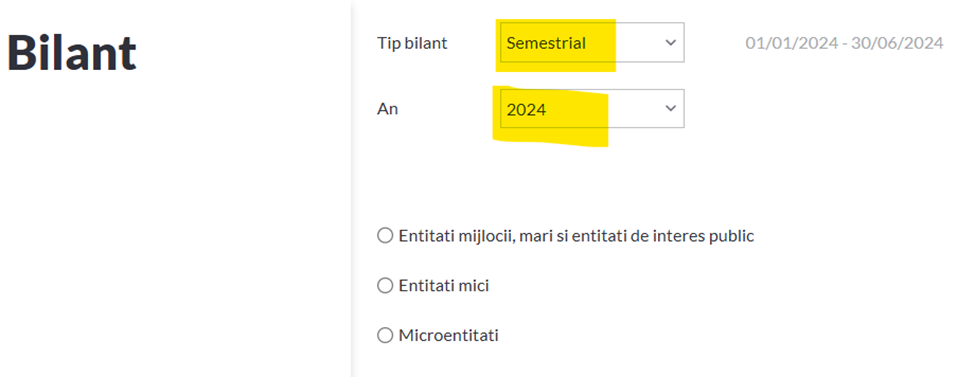Screen dimensions: 975x377
Task: Open the Tip bilant dropdown
Action: pyautogui.click(x=592, y=42)
